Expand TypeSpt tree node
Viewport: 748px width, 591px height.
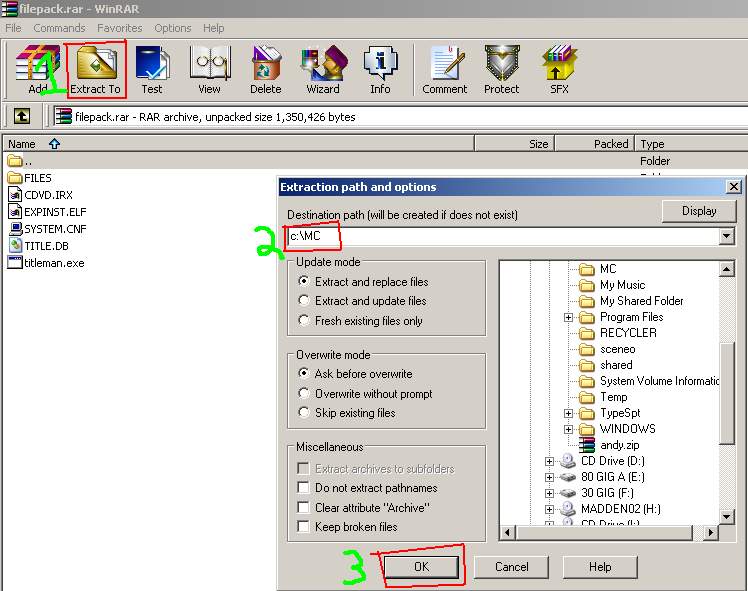[x=568, y=413]
